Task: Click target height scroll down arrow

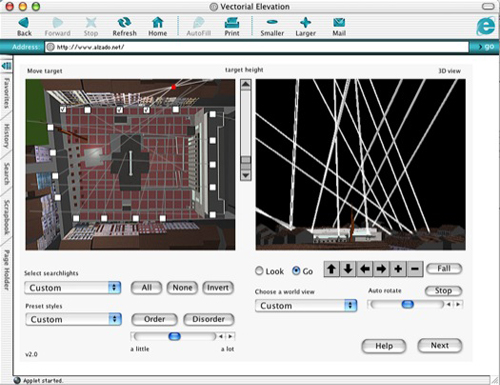Action: tap(246, 175)
